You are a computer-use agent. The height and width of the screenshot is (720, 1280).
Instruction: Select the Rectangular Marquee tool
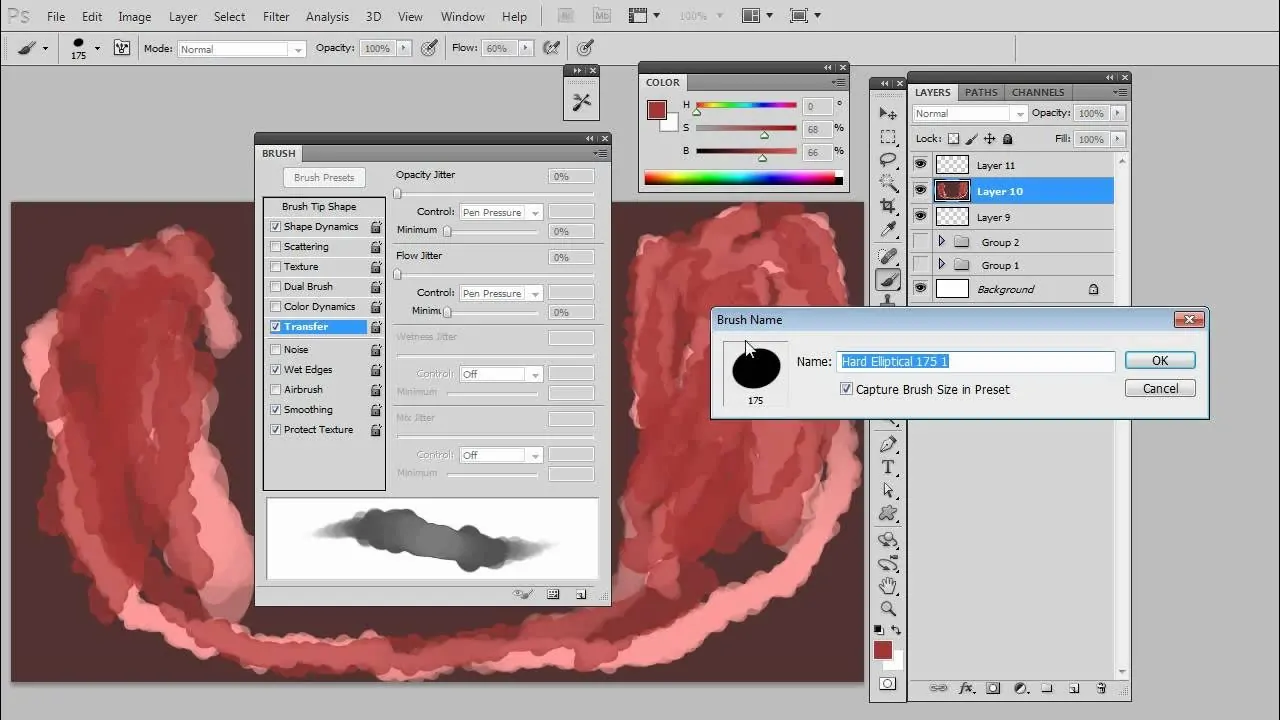(888, 137)
